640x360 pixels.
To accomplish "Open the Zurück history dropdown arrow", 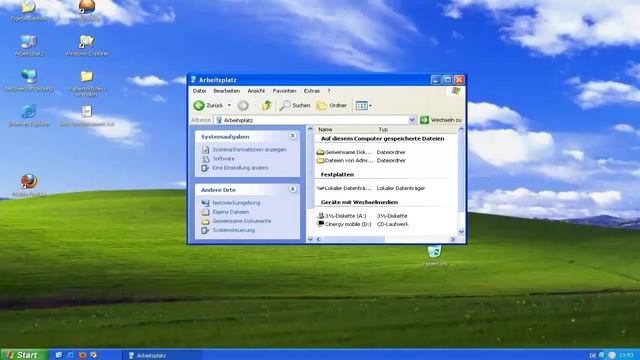I will click(x=229, y=105).
